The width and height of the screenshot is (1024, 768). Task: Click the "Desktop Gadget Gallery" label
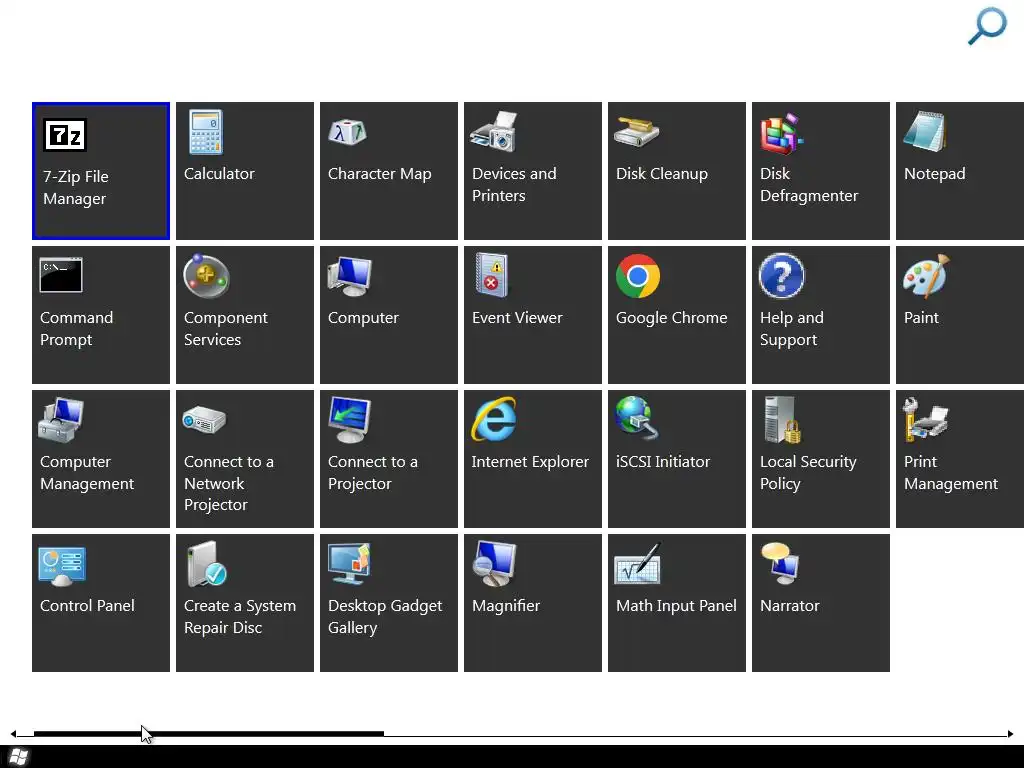(x=385, y=616)
